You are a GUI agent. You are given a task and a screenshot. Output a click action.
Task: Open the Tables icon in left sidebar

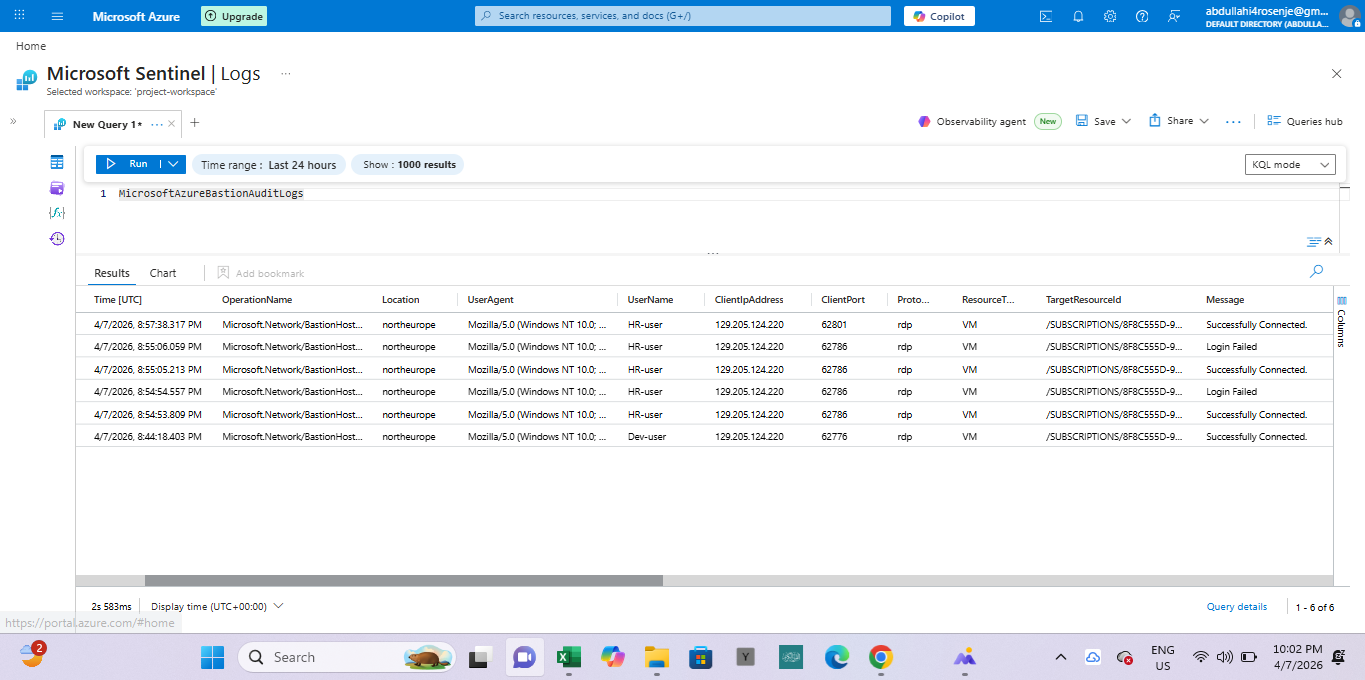point(57,162)
